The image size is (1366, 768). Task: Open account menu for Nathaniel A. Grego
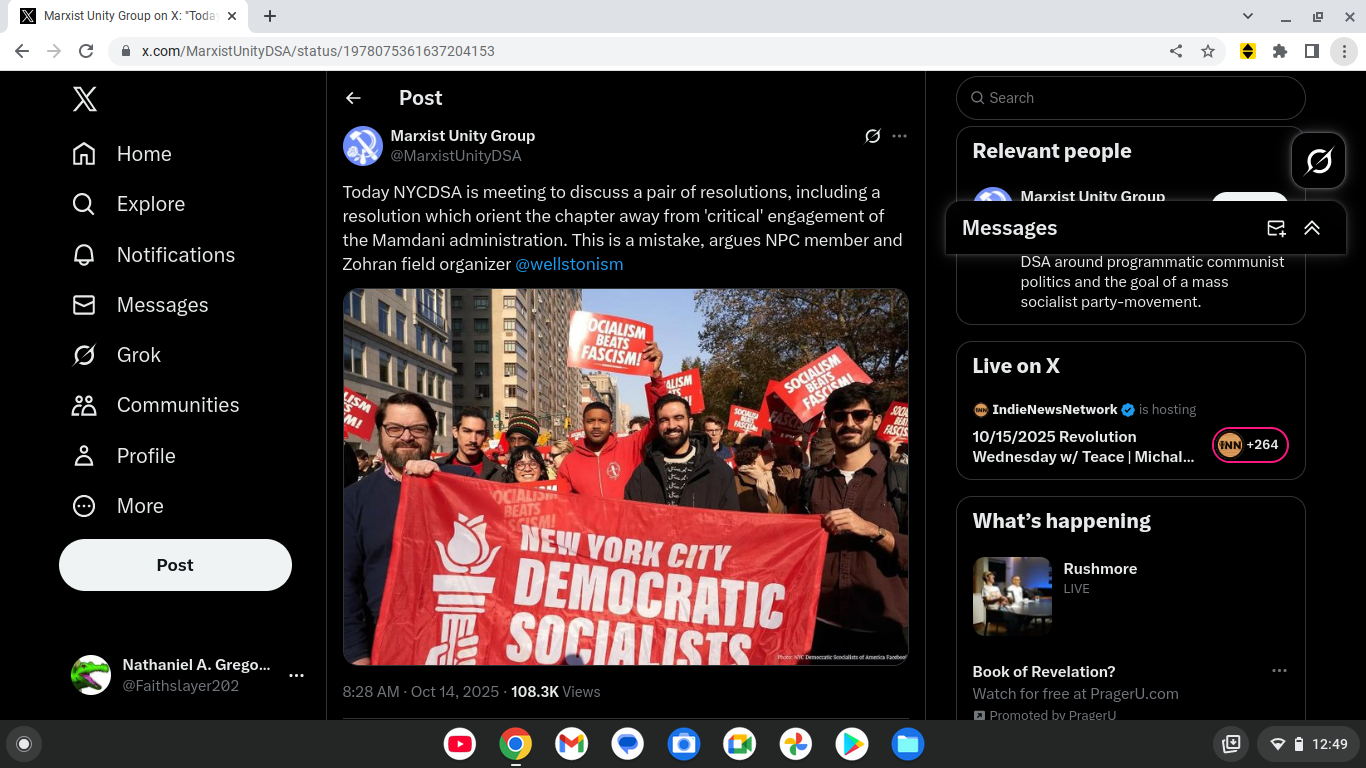coord(296,675)
